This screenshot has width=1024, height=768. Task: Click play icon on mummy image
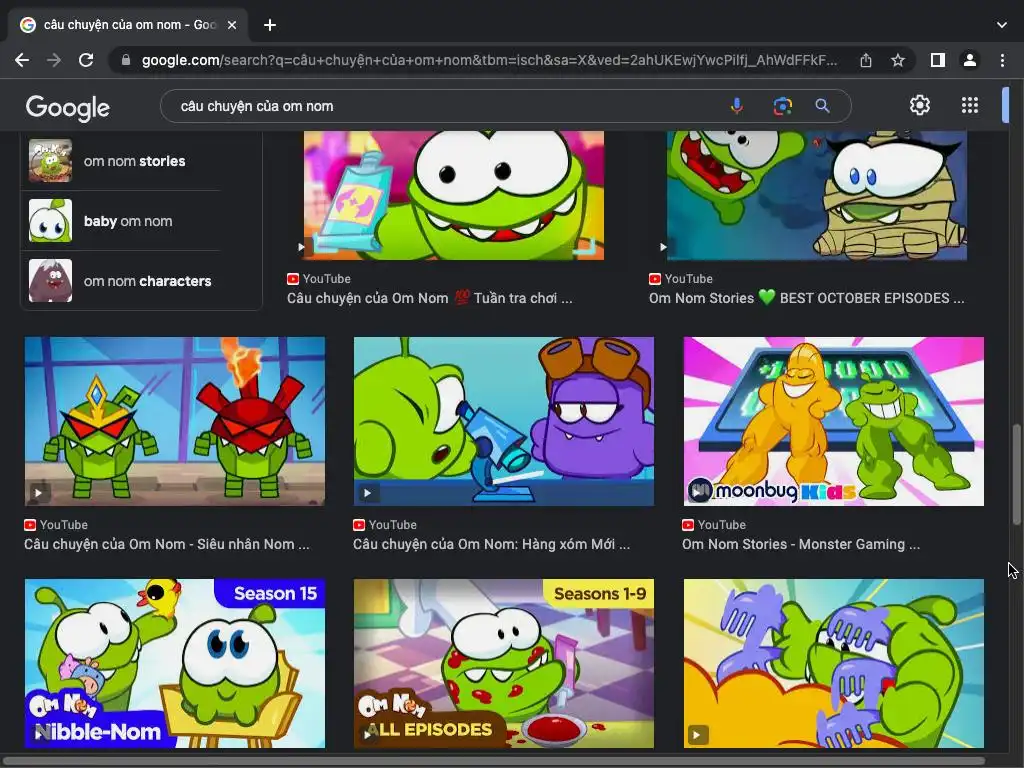[x=663, y=247]
